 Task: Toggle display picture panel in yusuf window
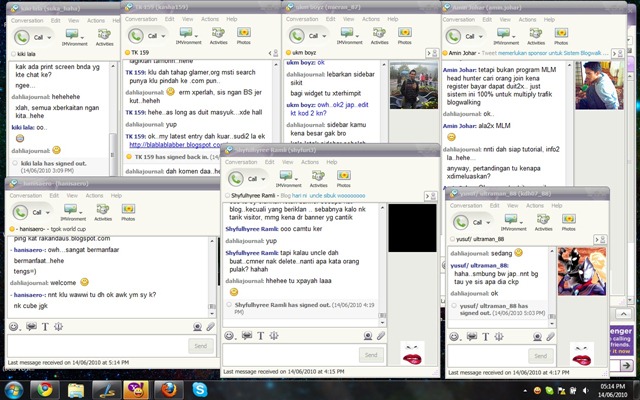click(x=600, y=240)
